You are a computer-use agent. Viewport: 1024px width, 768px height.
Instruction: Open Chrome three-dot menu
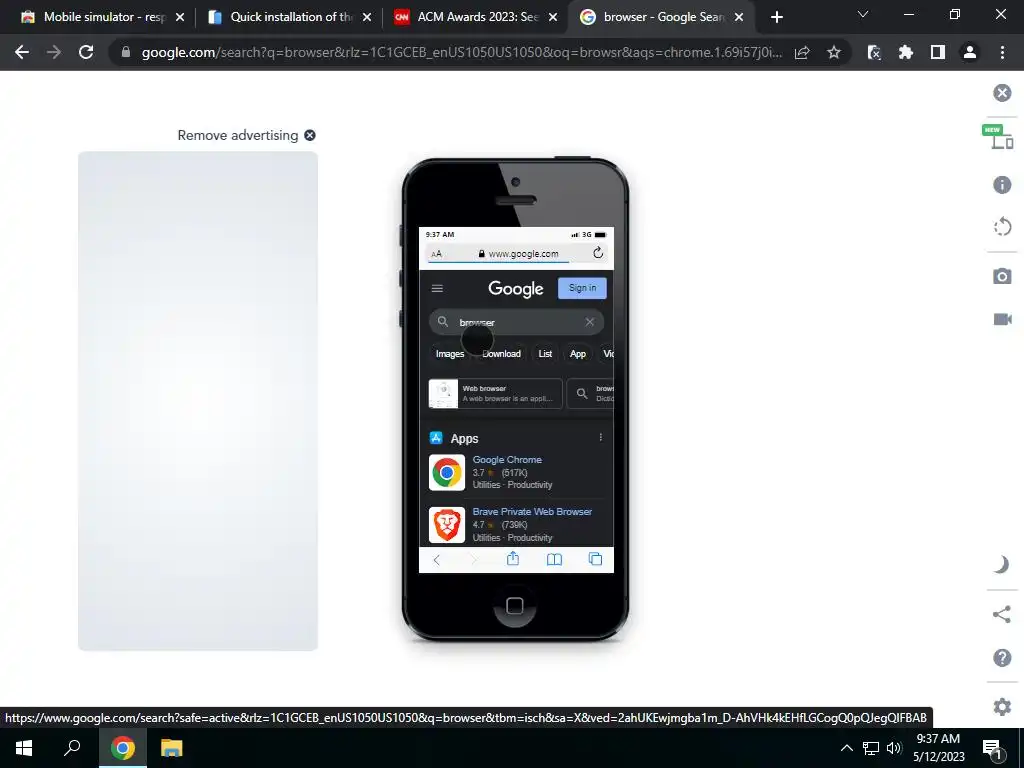click(x=1002, y=52)
